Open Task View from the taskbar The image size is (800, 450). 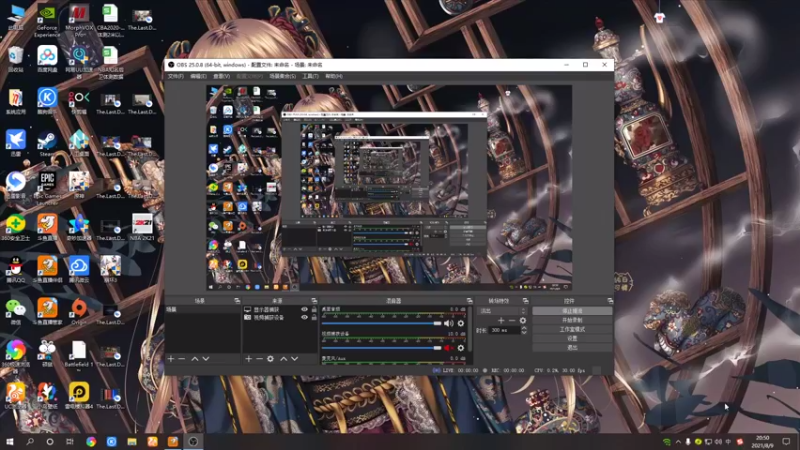coord(70,441)
